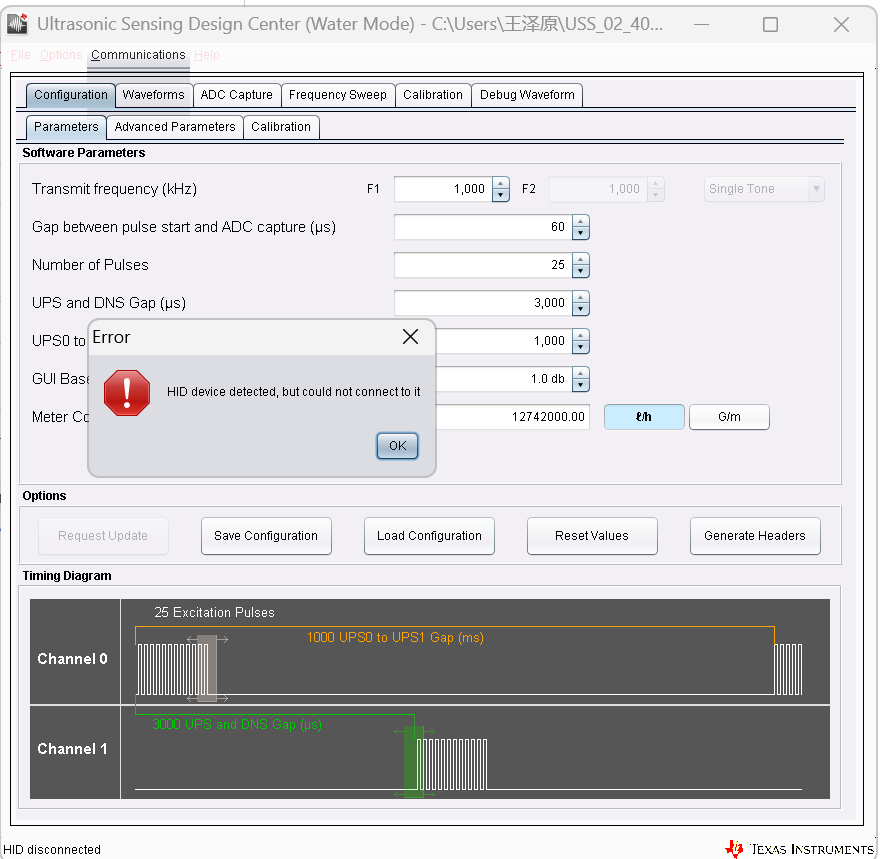Increase the Number of Pulses
884x859 pixels.
581,259
